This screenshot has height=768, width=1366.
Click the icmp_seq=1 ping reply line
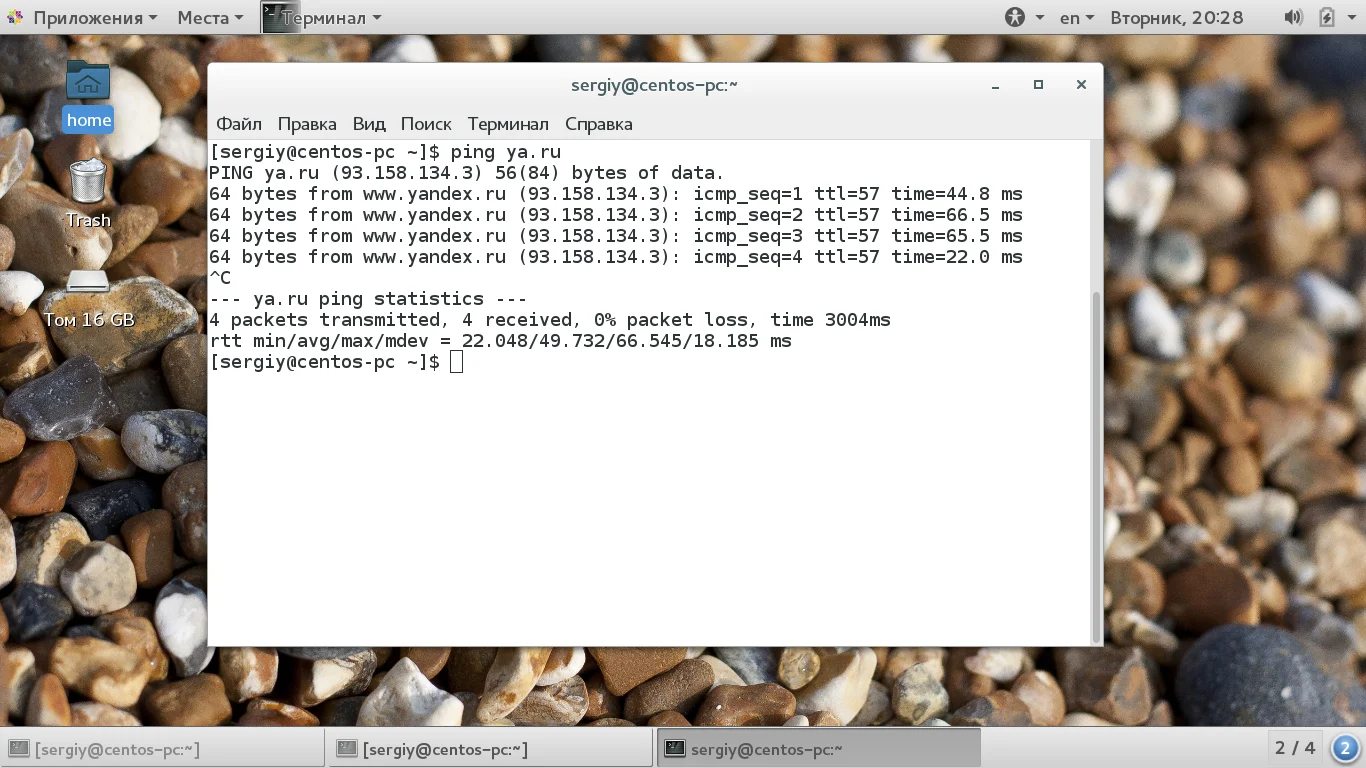[616, 194]
